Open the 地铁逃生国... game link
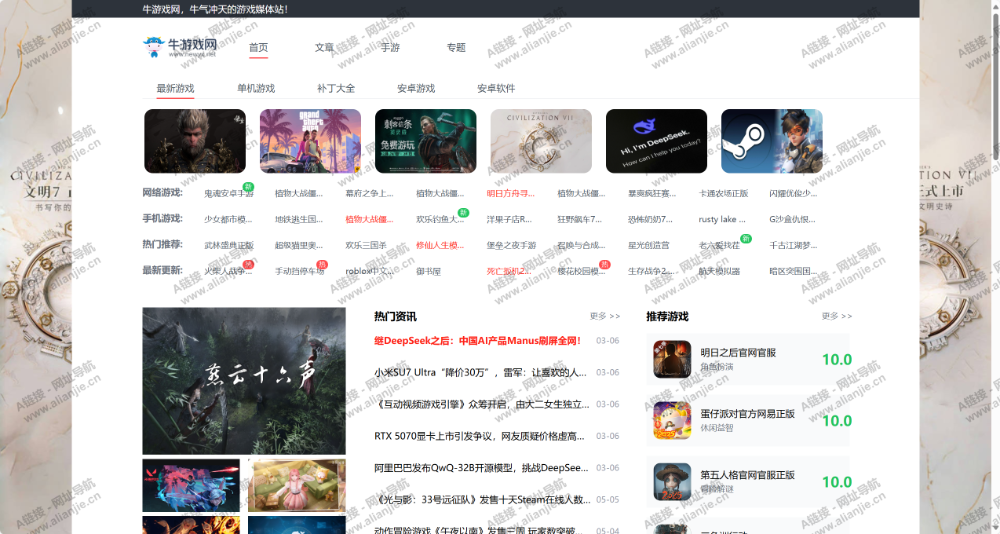 (298, 219)
